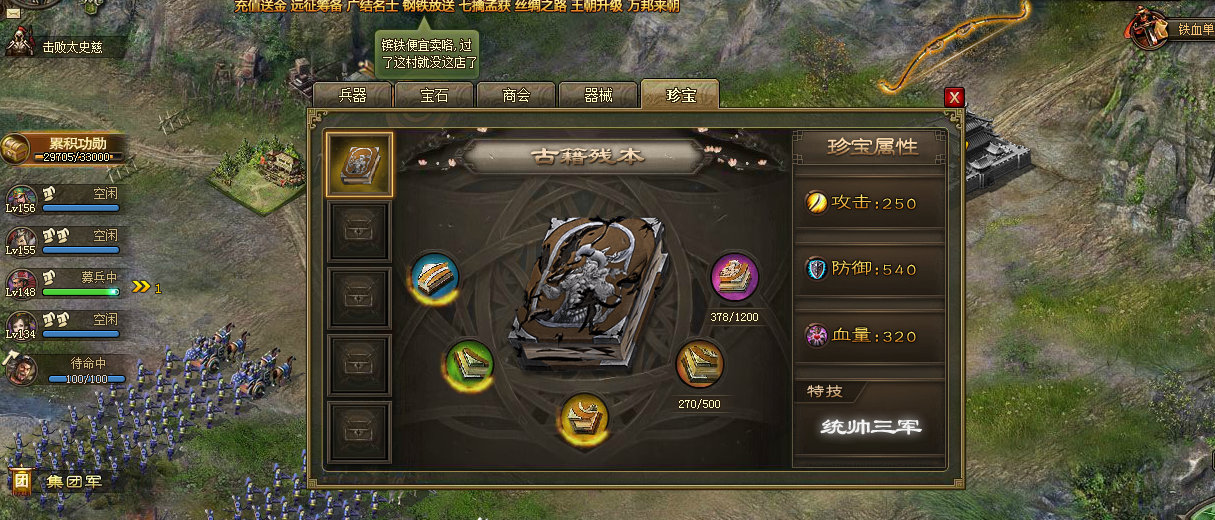Click the purple fragment icon showing 378/1200
Image resolution: width=1215 pixels, height=520 pixels.
click(x=734, y=277)
